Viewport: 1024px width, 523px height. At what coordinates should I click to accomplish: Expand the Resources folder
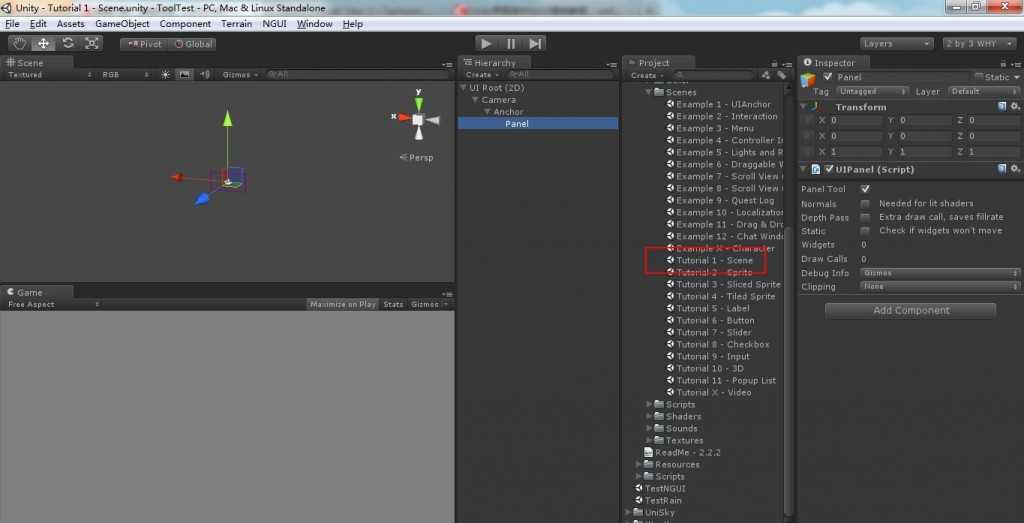639,464
